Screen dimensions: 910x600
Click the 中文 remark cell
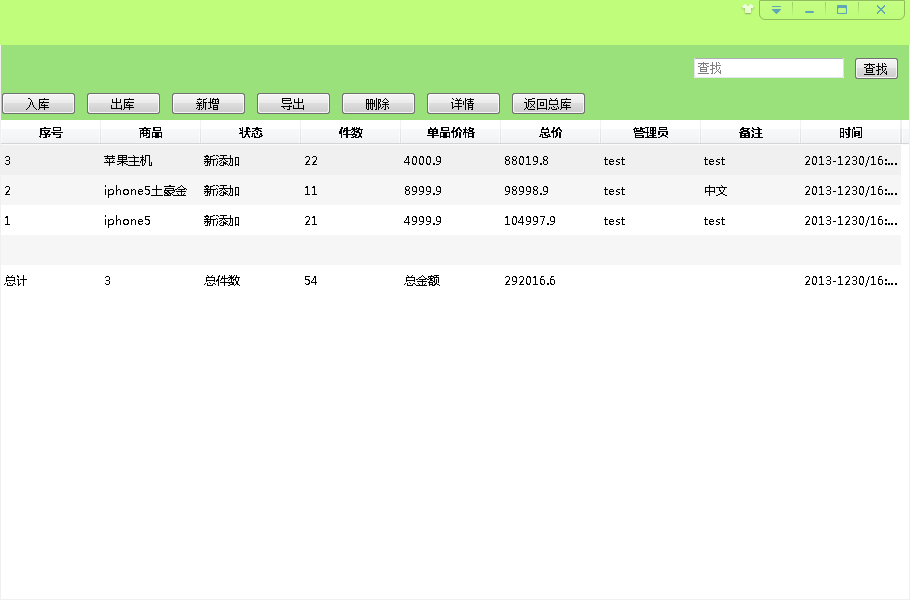click(716, 191)
